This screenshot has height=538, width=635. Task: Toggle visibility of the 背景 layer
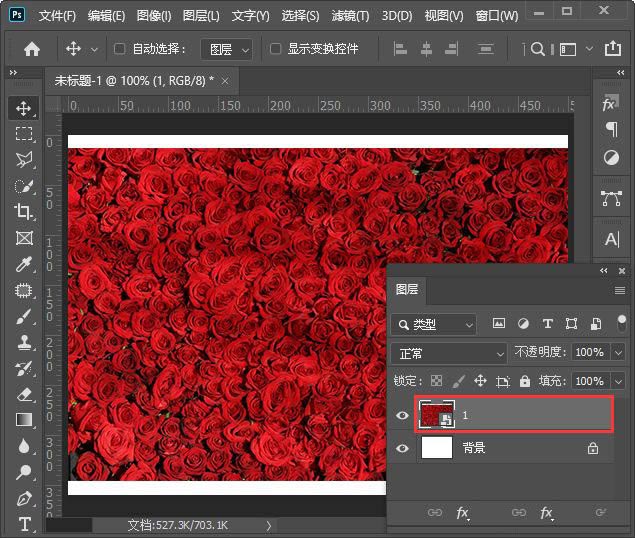[402, 449]
